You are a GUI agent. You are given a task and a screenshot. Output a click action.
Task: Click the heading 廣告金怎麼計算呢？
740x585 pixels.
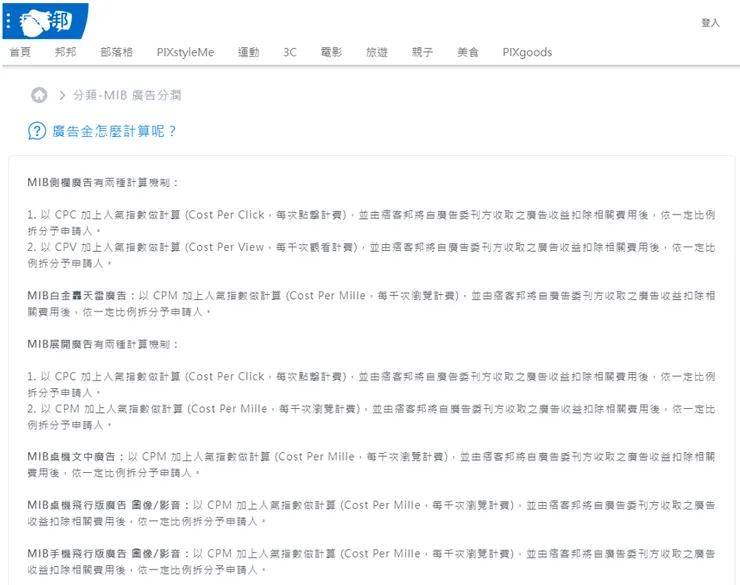[114, 131]
